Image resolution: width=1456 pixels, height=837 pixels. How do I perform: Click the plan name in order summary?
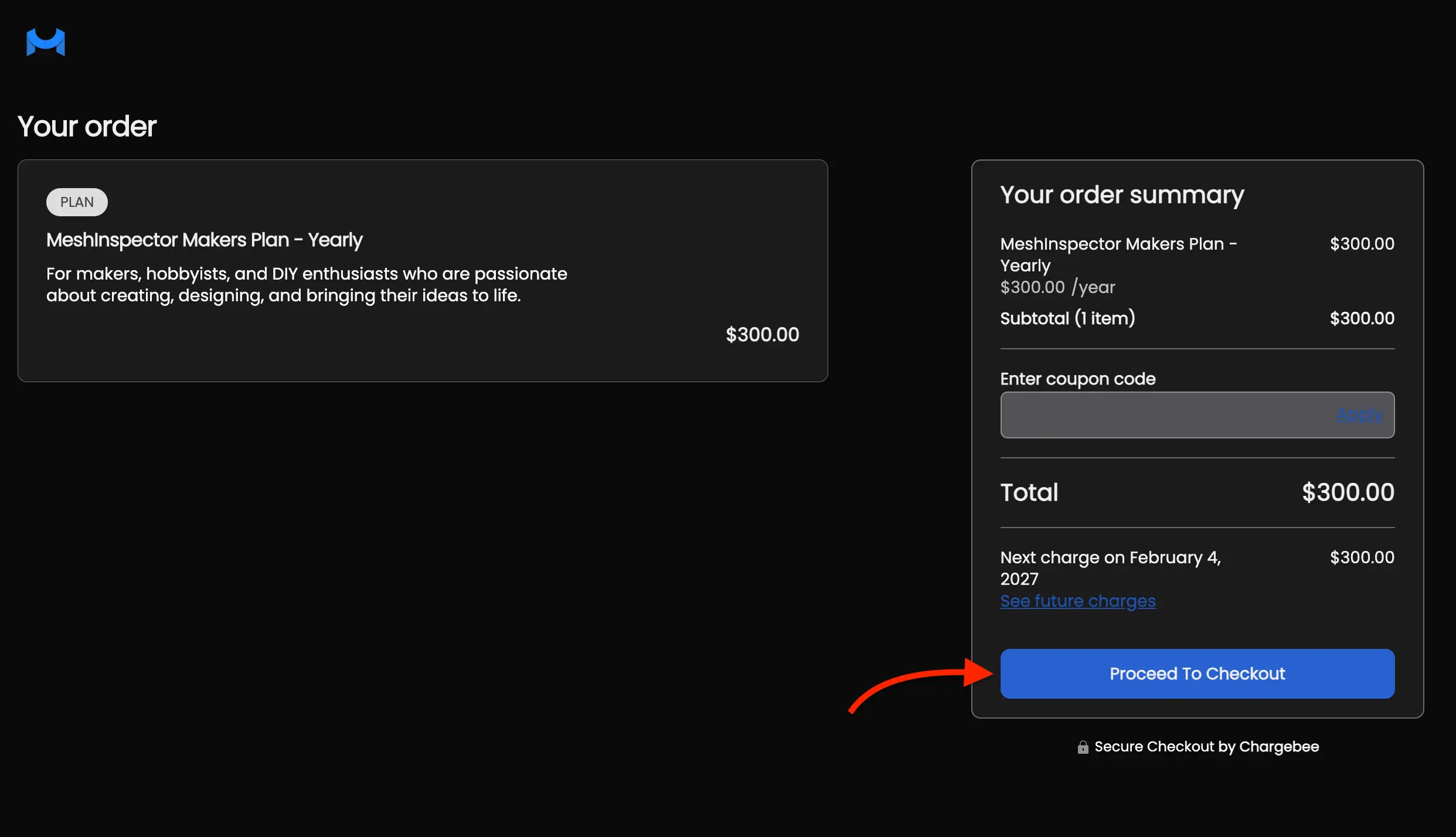tap(1118, 254)
